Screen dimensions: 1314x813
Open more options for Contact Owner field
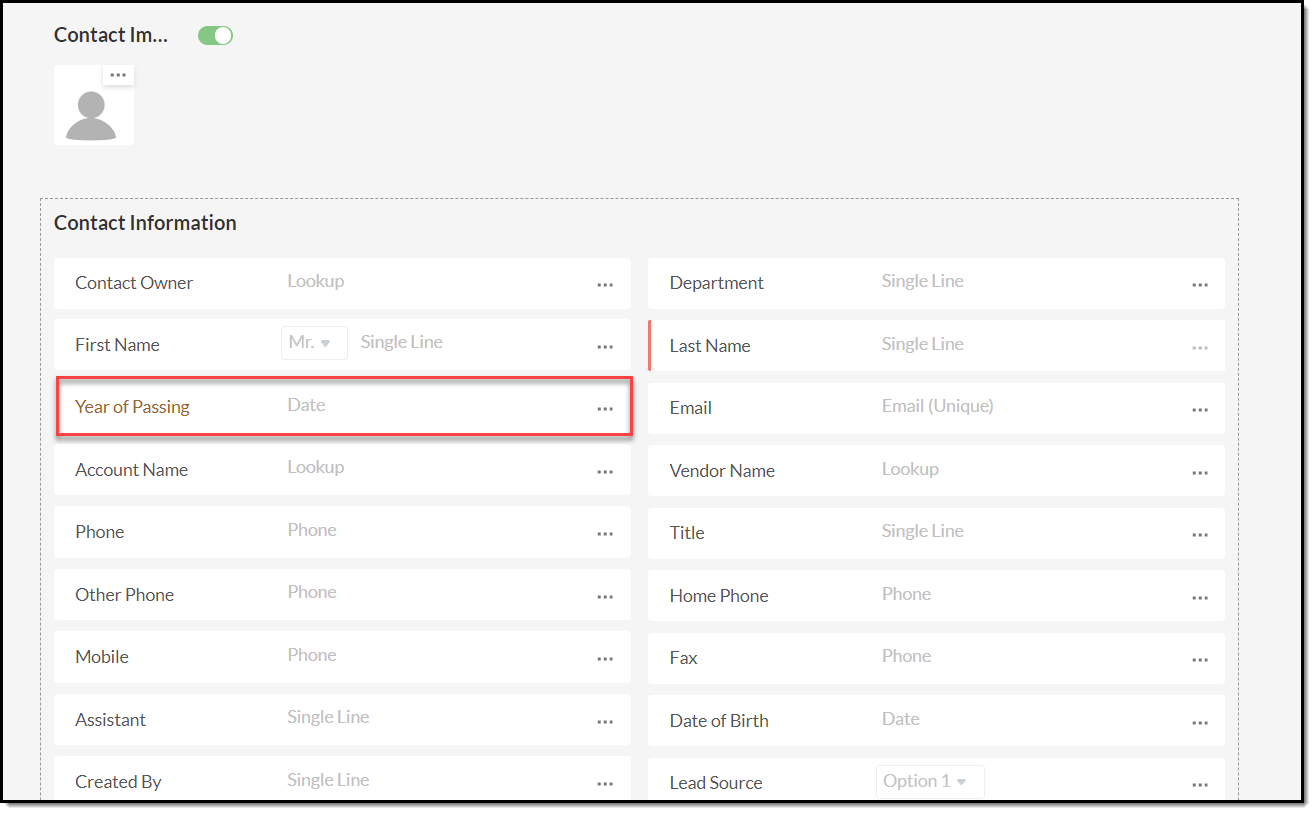(x=605, y=285)
